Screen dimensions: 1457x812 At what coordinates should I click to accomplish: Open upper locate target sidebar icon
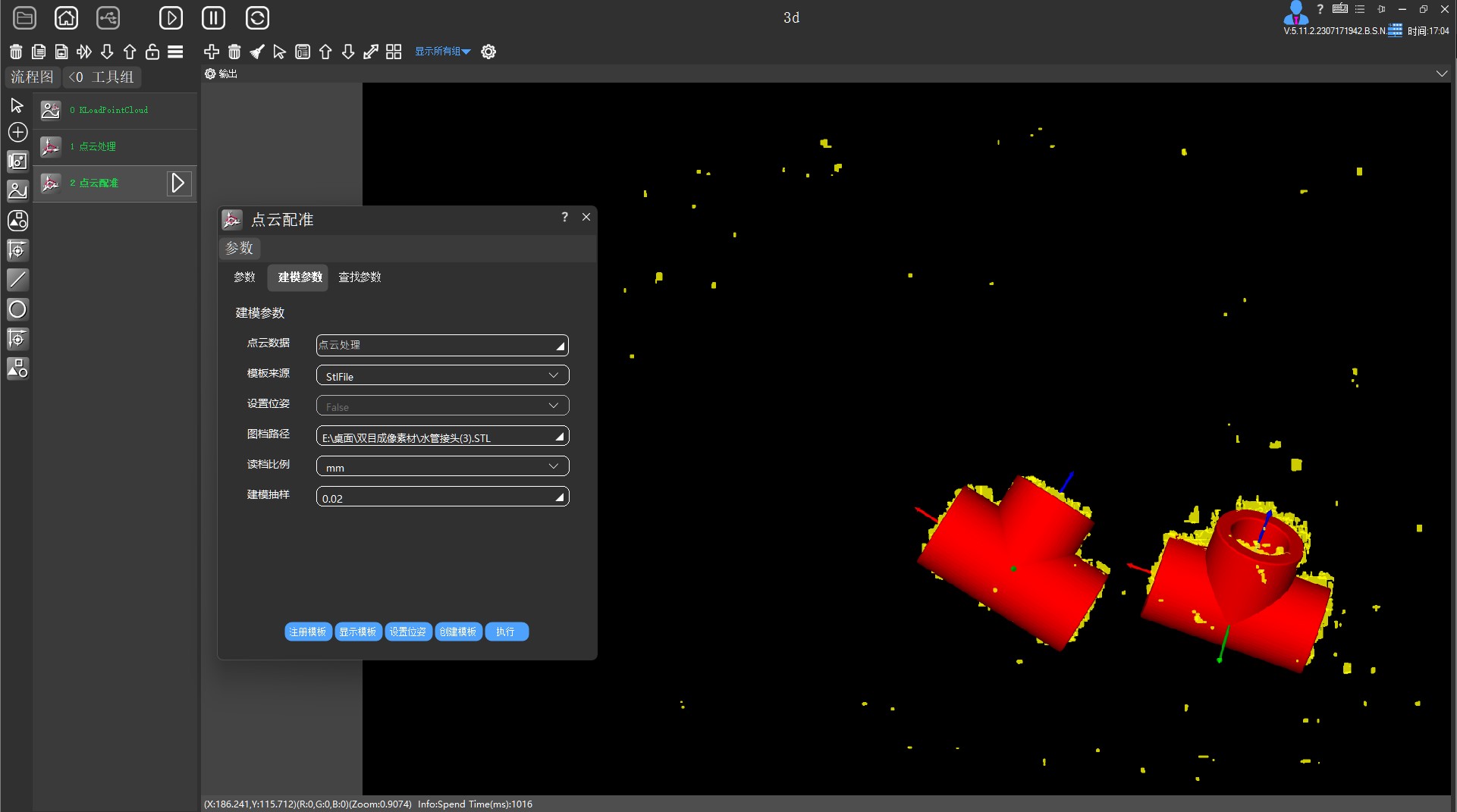(17, 249)
